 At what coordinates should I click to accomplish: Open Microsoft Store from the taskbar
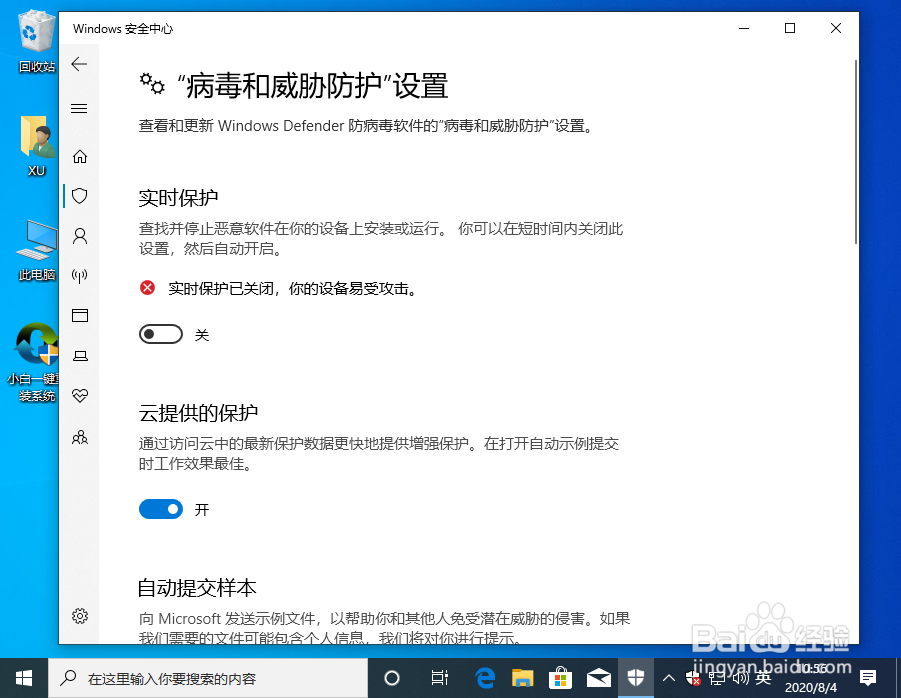click(560, 678)
